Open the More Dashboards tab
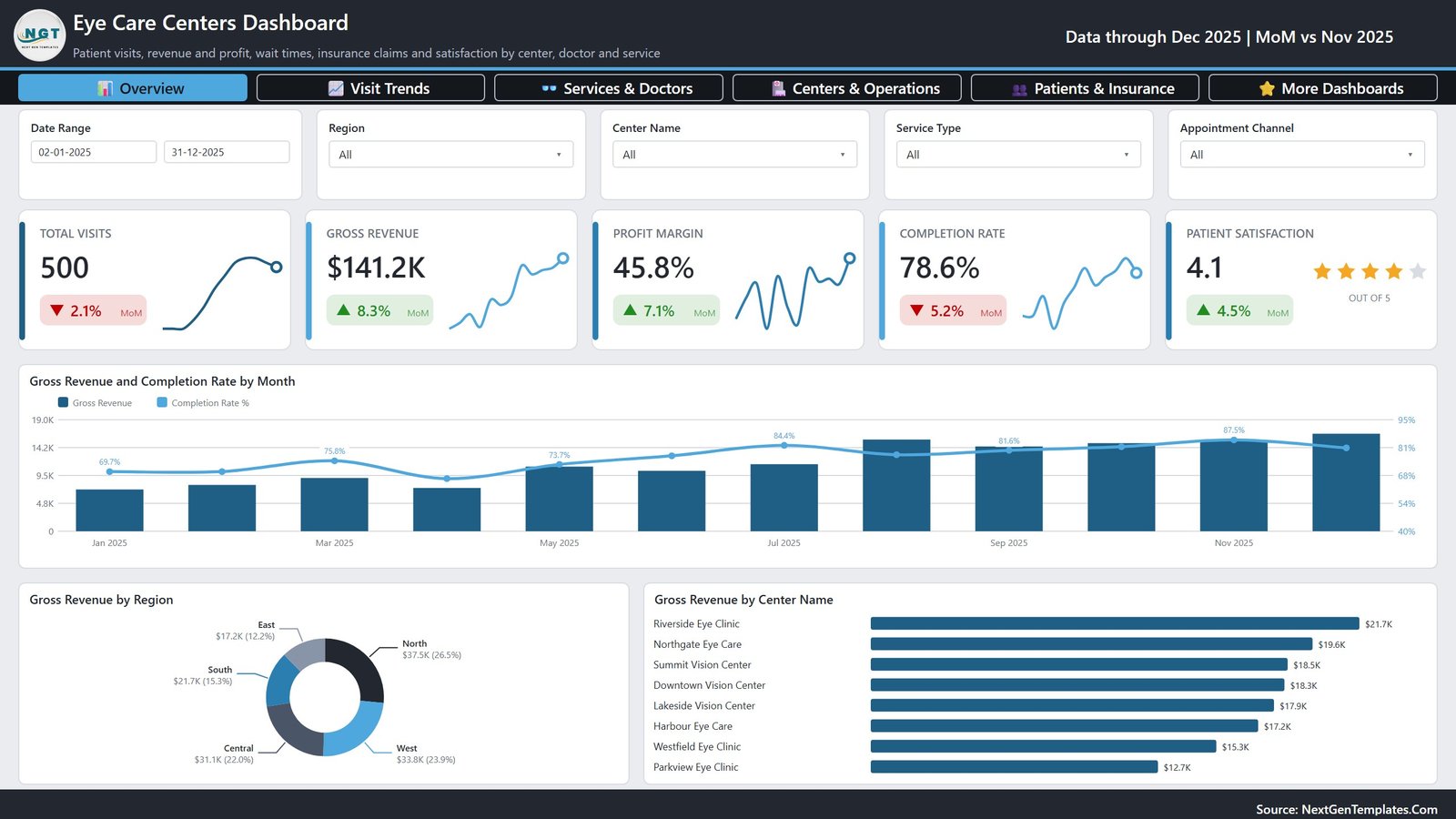The width and height of the screenshot is (1456, 819). (1323, 88)
